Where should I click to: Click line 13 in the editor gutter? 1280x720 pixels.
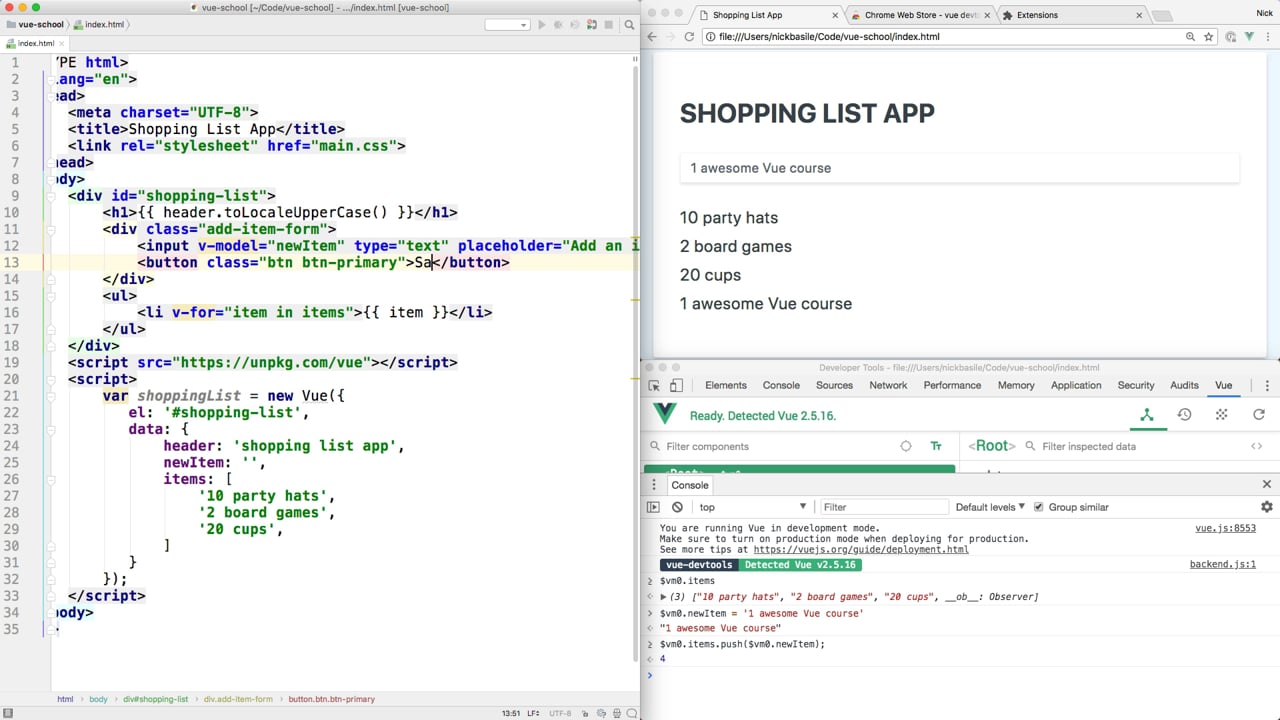click(x=12, y=262)
